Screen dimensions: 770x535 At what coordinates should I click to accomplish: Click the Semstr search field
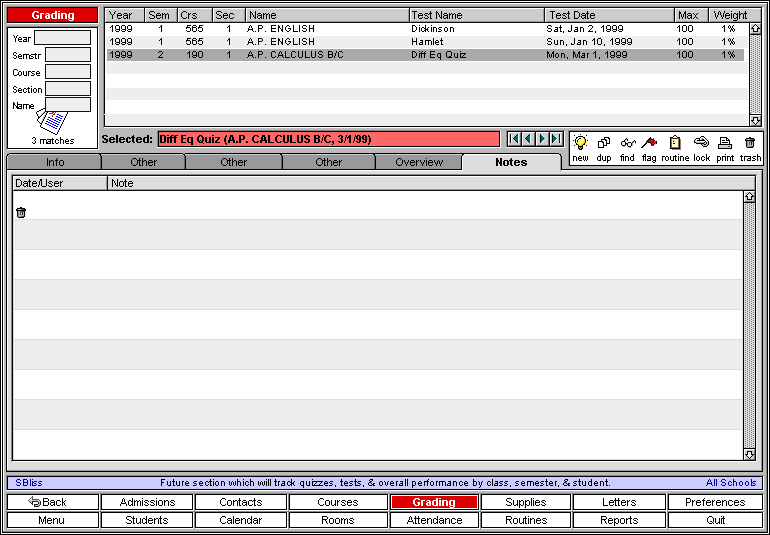68,55
